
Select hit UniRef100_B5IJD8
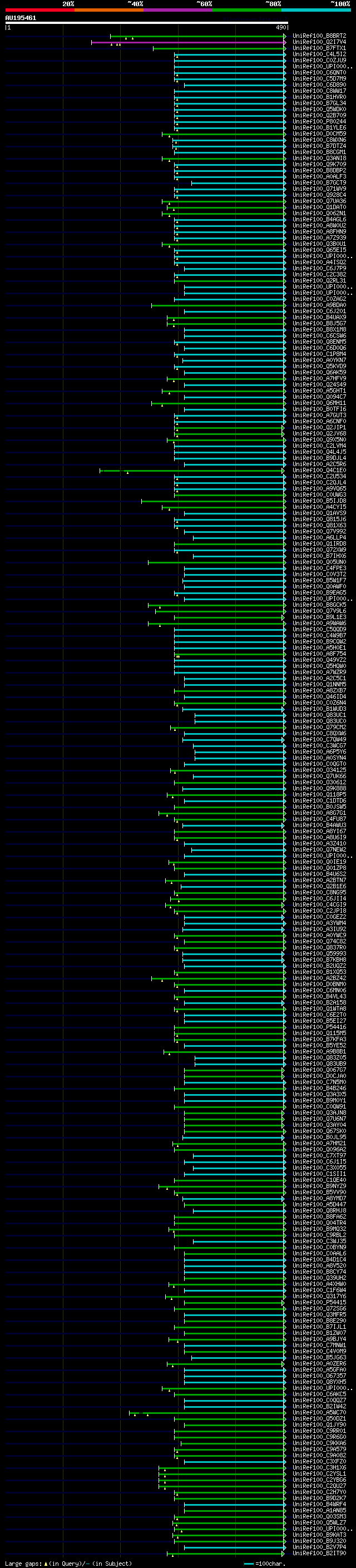(x=319, y=501)
